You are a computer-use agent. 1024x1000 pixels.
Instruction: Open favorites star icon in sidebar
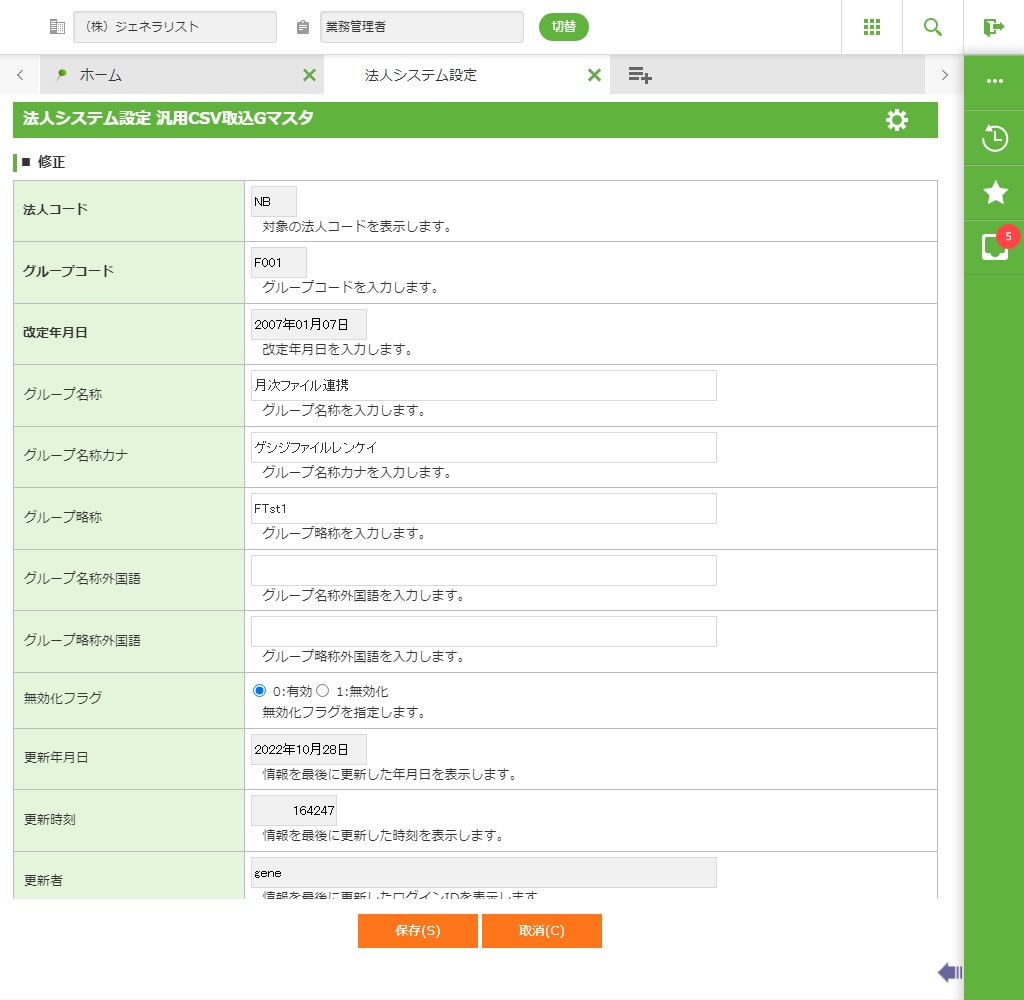click(994, 193)
